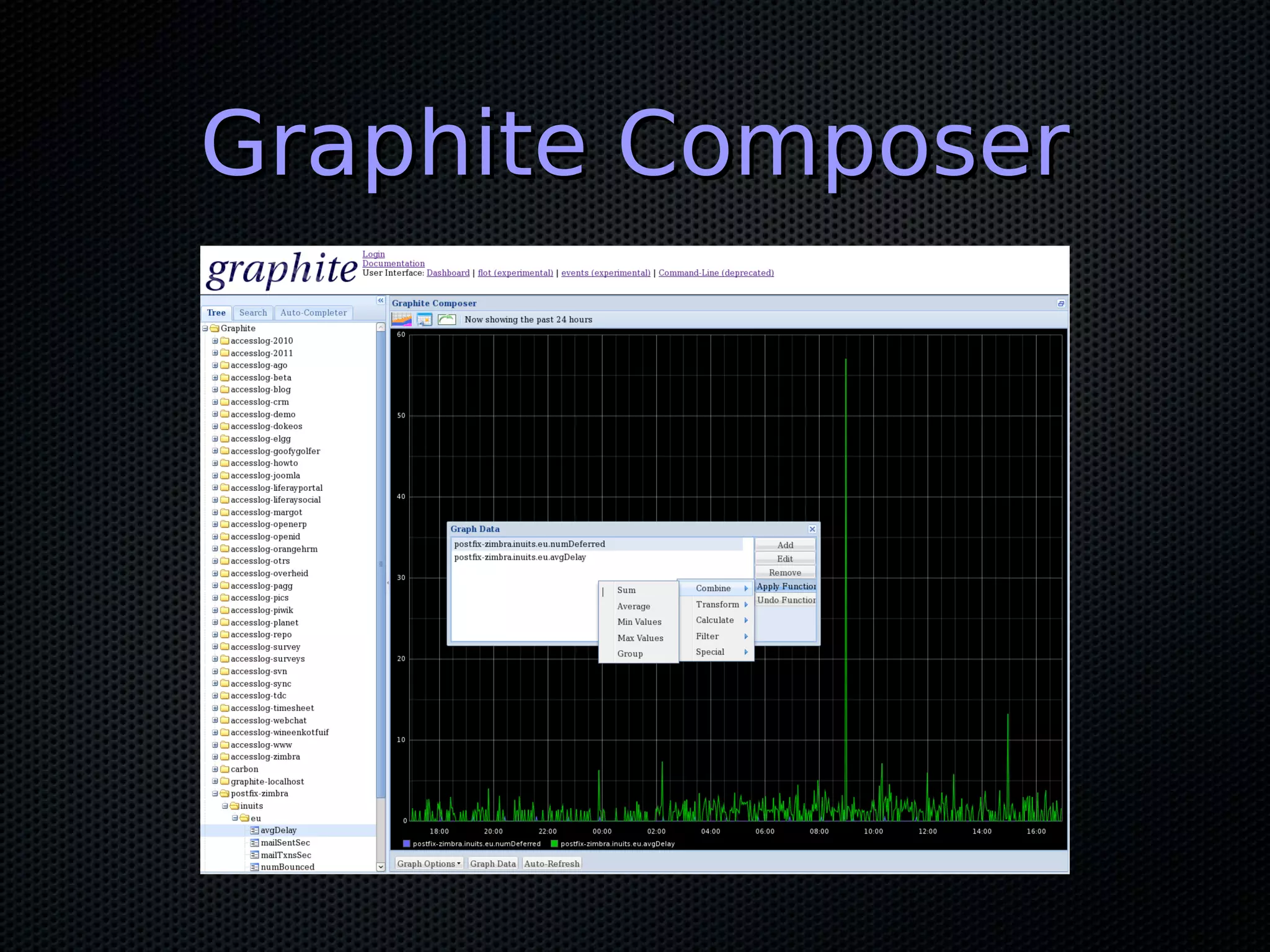The width and height of the screenshot is (1270, 952).
Task: Click the Composer window restore icon
Action: tap(1061, 303)
